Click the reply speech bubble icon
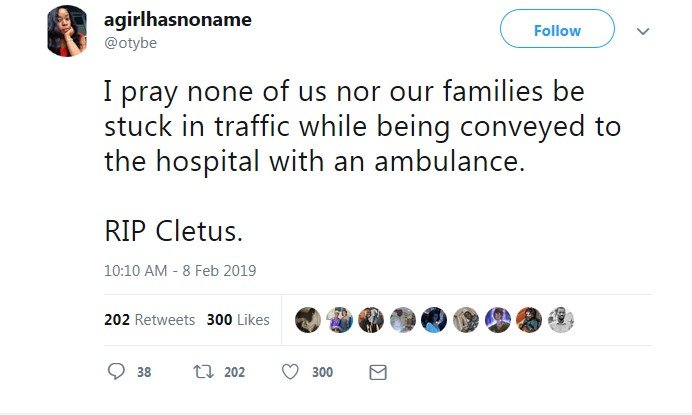 point(116,372)
